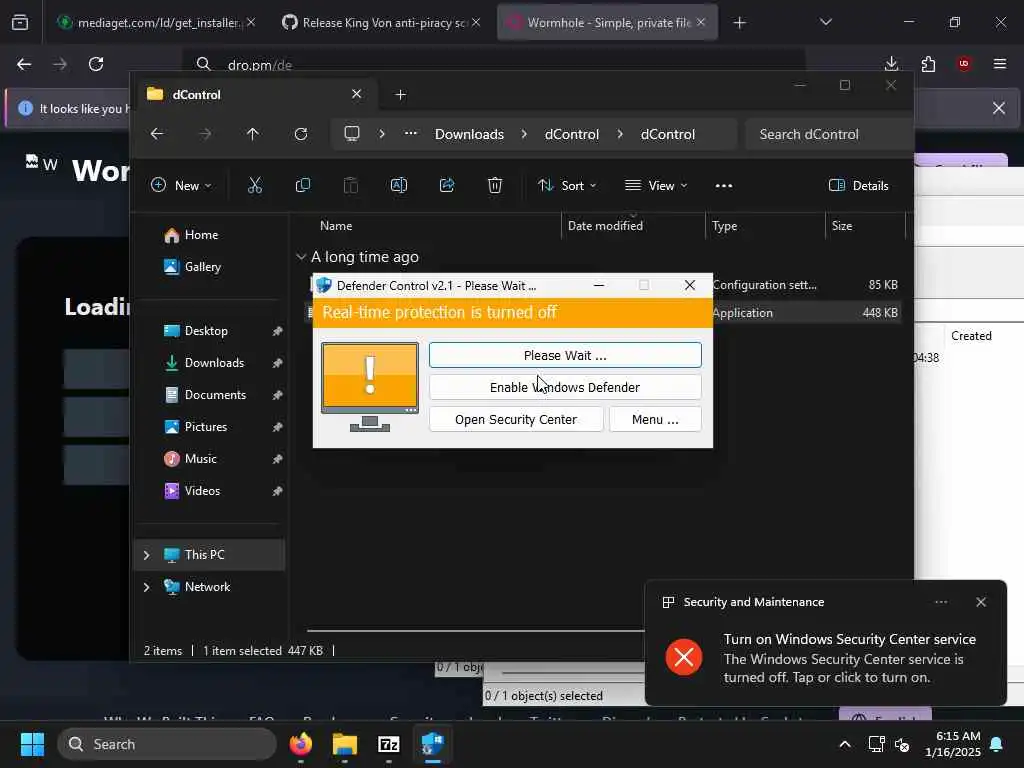Close the Firefox info notification bar
The height and width of the screenshot is (768, 1024).
(999, 108)
